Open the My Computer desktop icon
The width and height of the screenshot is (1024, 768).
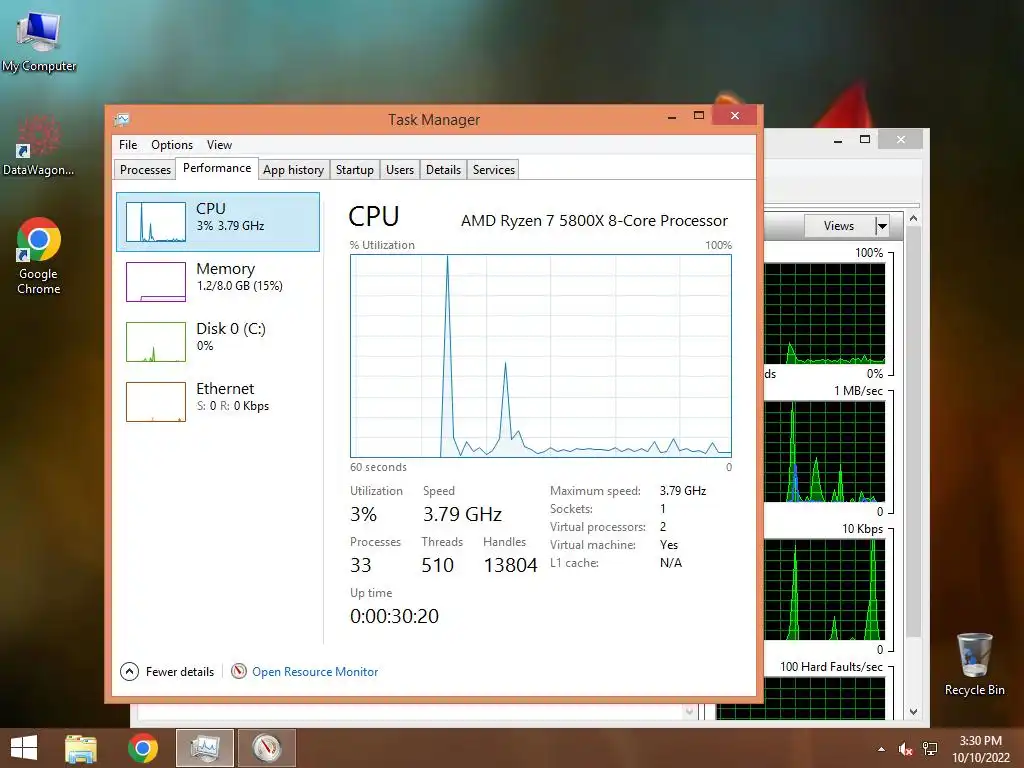pyautogui.click(x=39, y=40)
